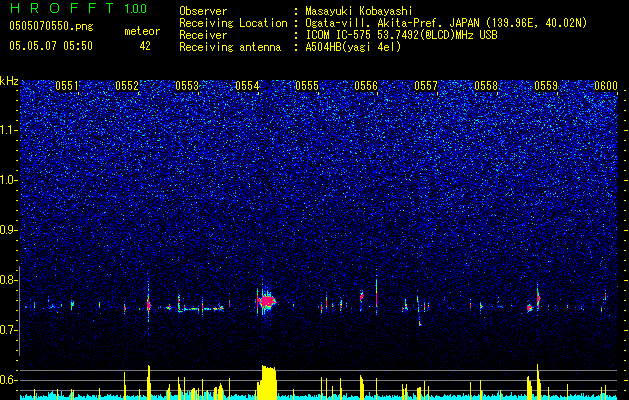The image size is (629, 400).
Task: Click the 'meteor' label
Action: (x=142, y=31)
